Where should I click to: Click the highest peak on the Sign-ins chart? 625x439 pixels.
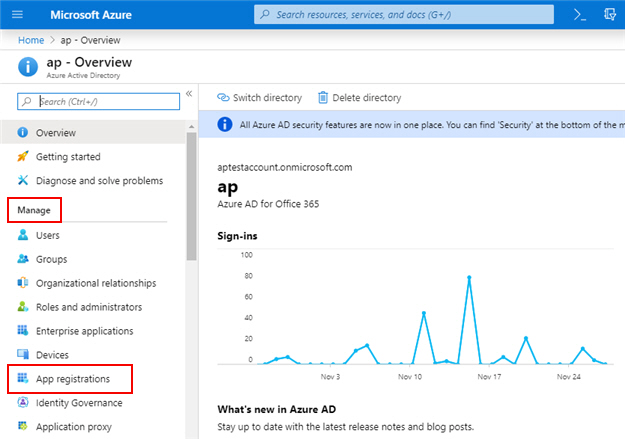pos(469,277)
